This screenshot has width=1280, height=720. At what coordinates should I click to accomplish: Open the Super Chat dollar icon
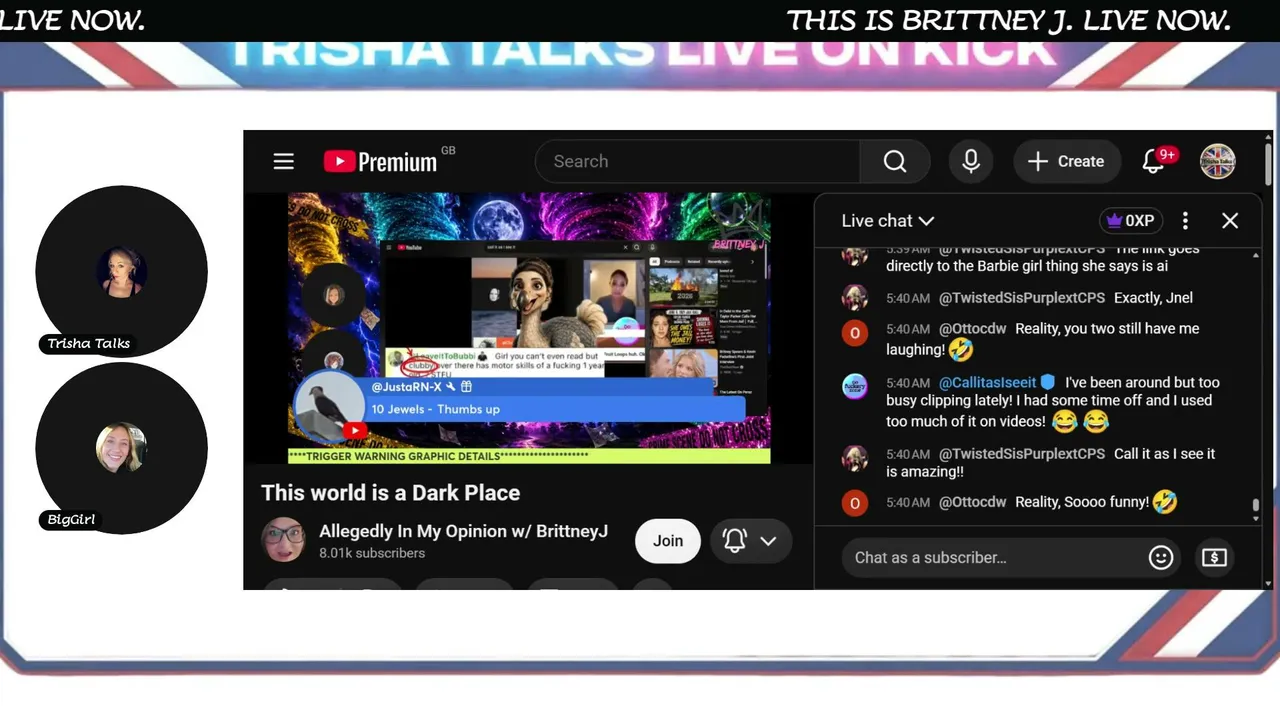1214,557
